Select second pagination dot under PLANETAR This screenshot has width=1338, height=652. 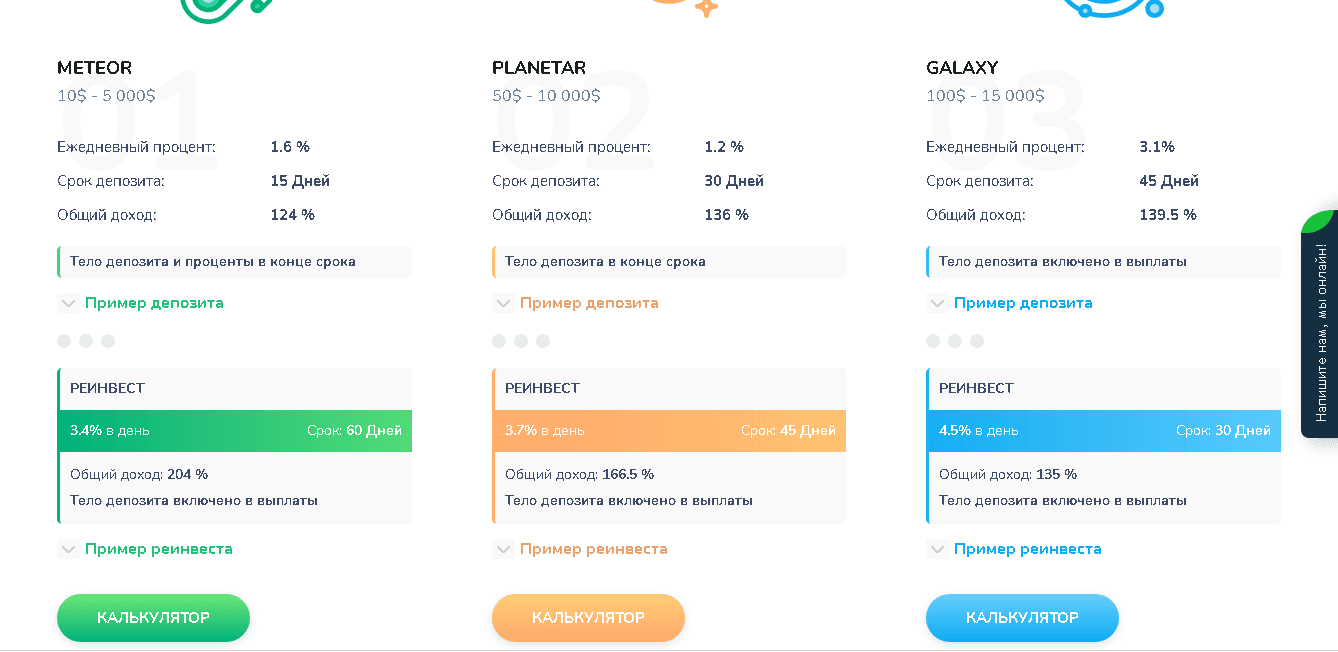pyautogui.click(x=521, y=341)
